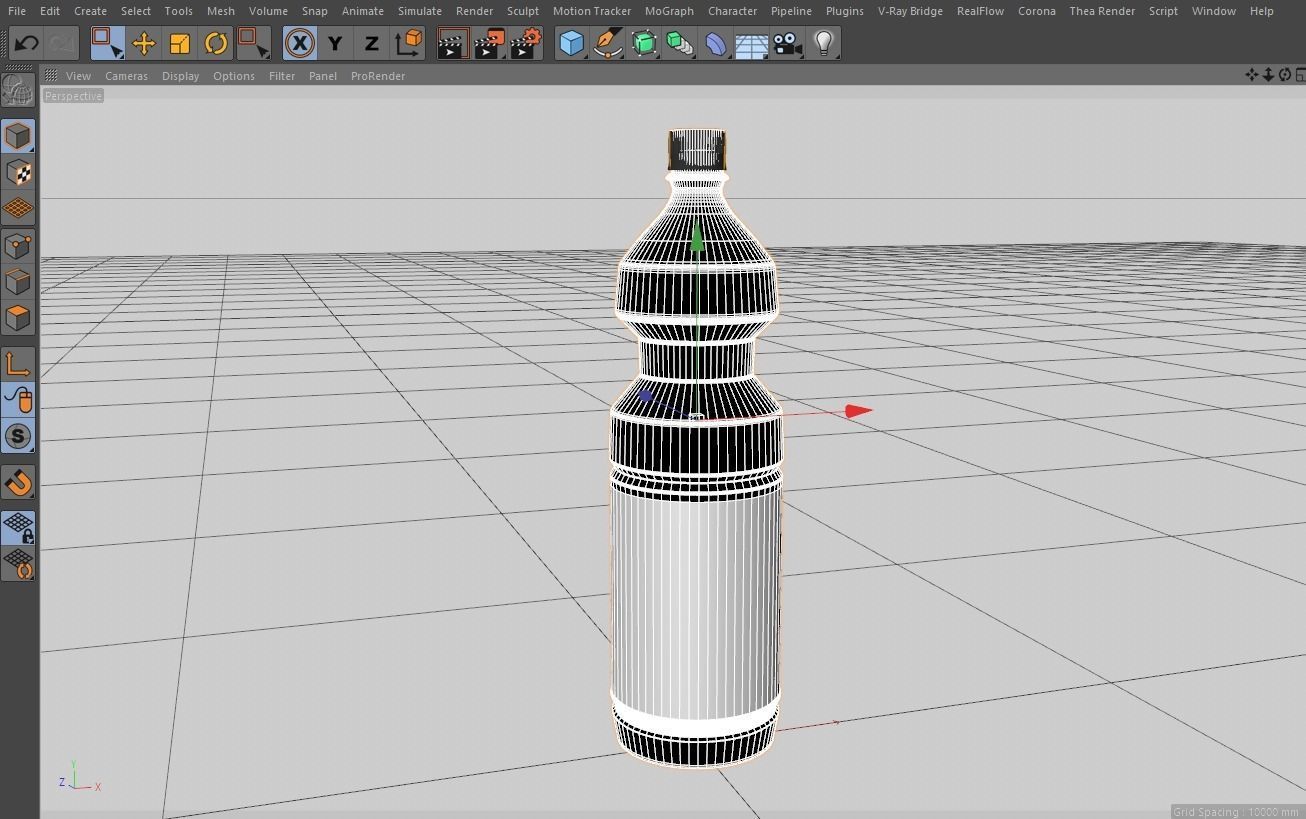Open the viewport Cameras menu
1306x819 pixels.
coord(127,76)
